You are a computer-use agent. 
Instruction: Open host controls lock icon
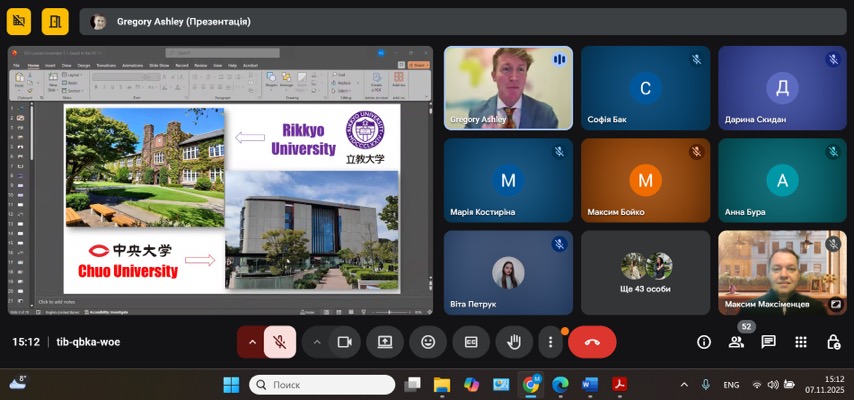833,342
